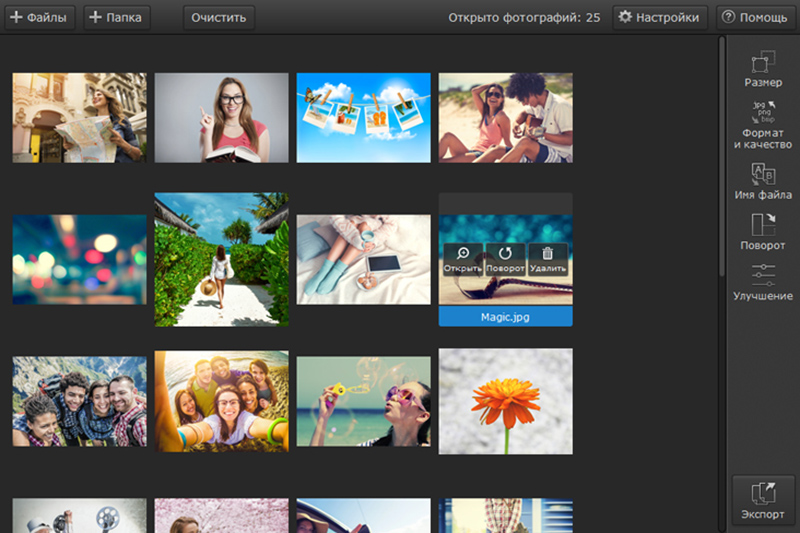The height and width of the screenshot is (533, 800).
Task: Click the Размер (resize) icon
Action: (763, 63)
